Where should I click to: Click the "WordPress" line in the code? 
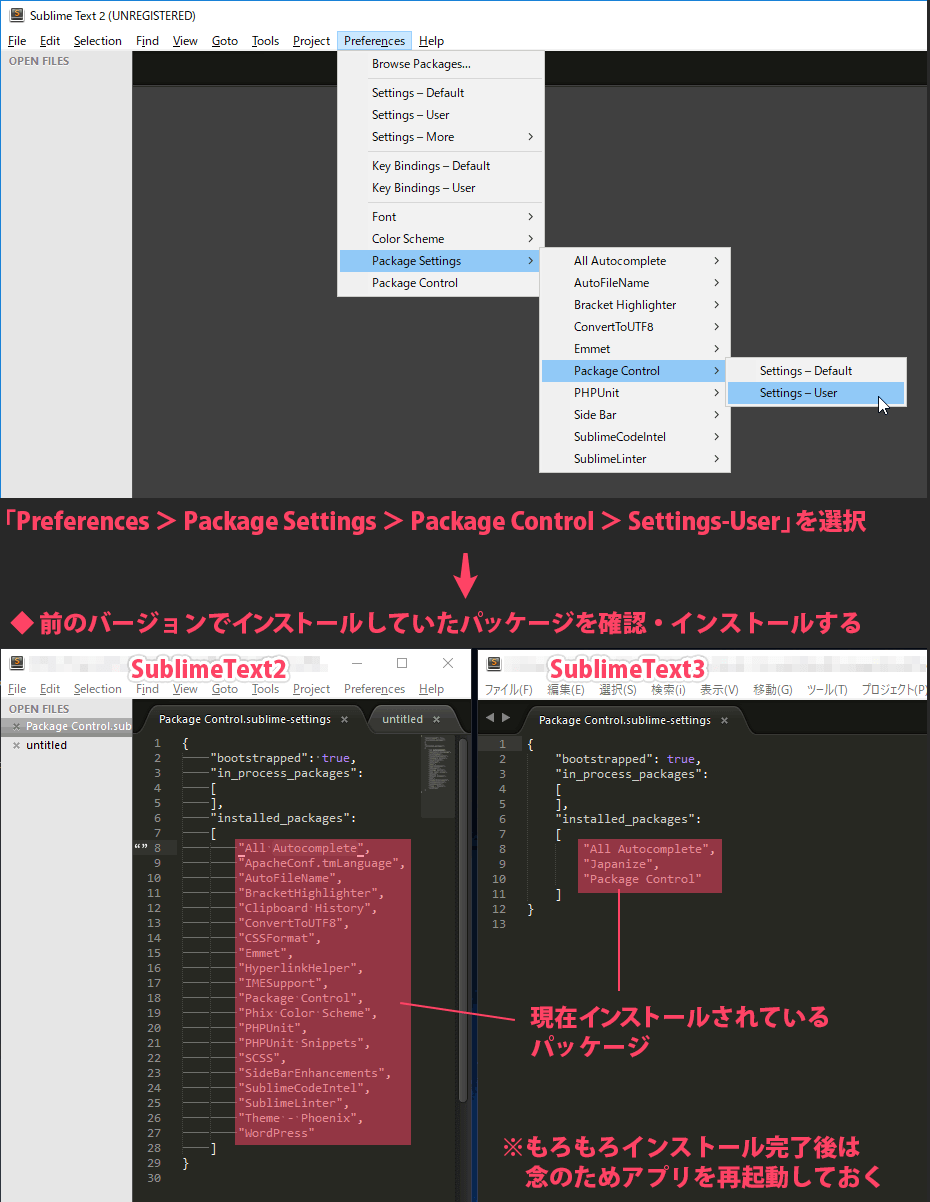click(x=277, y=1133)
